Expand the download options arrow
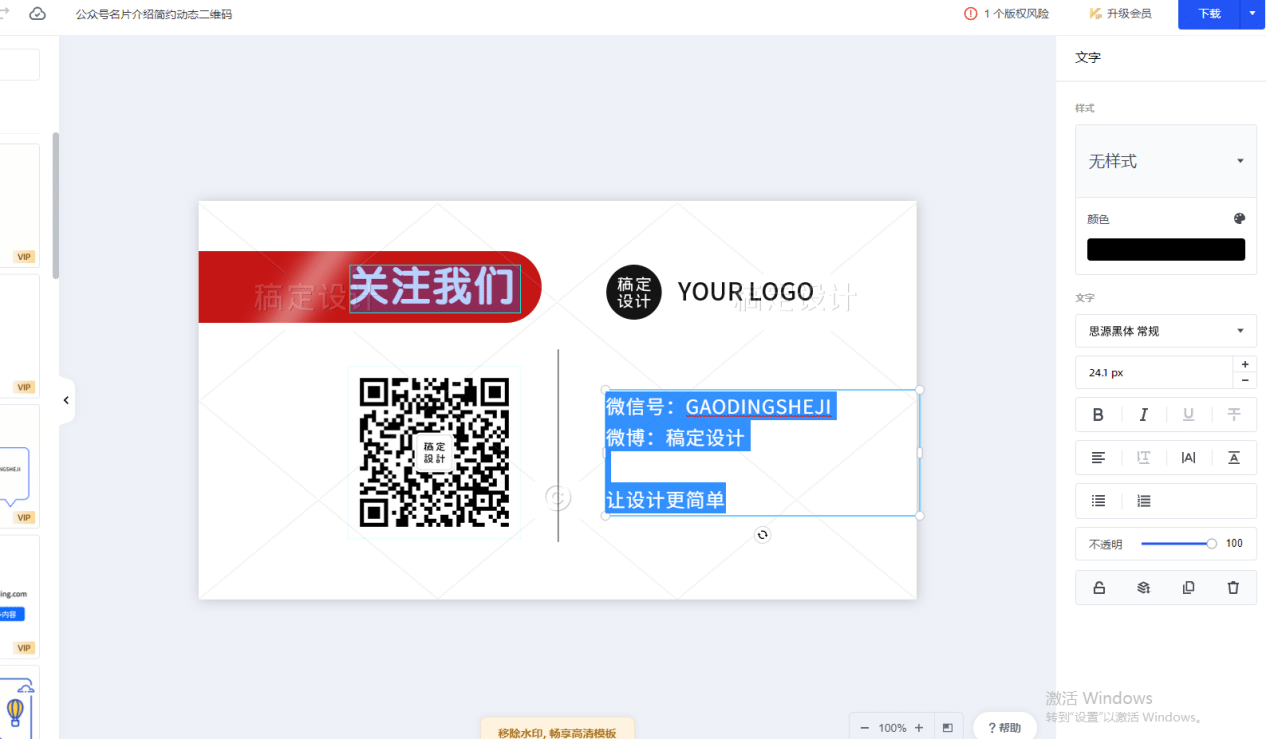This screenshot has width=1266, height=739. [x=1252, y=14]
